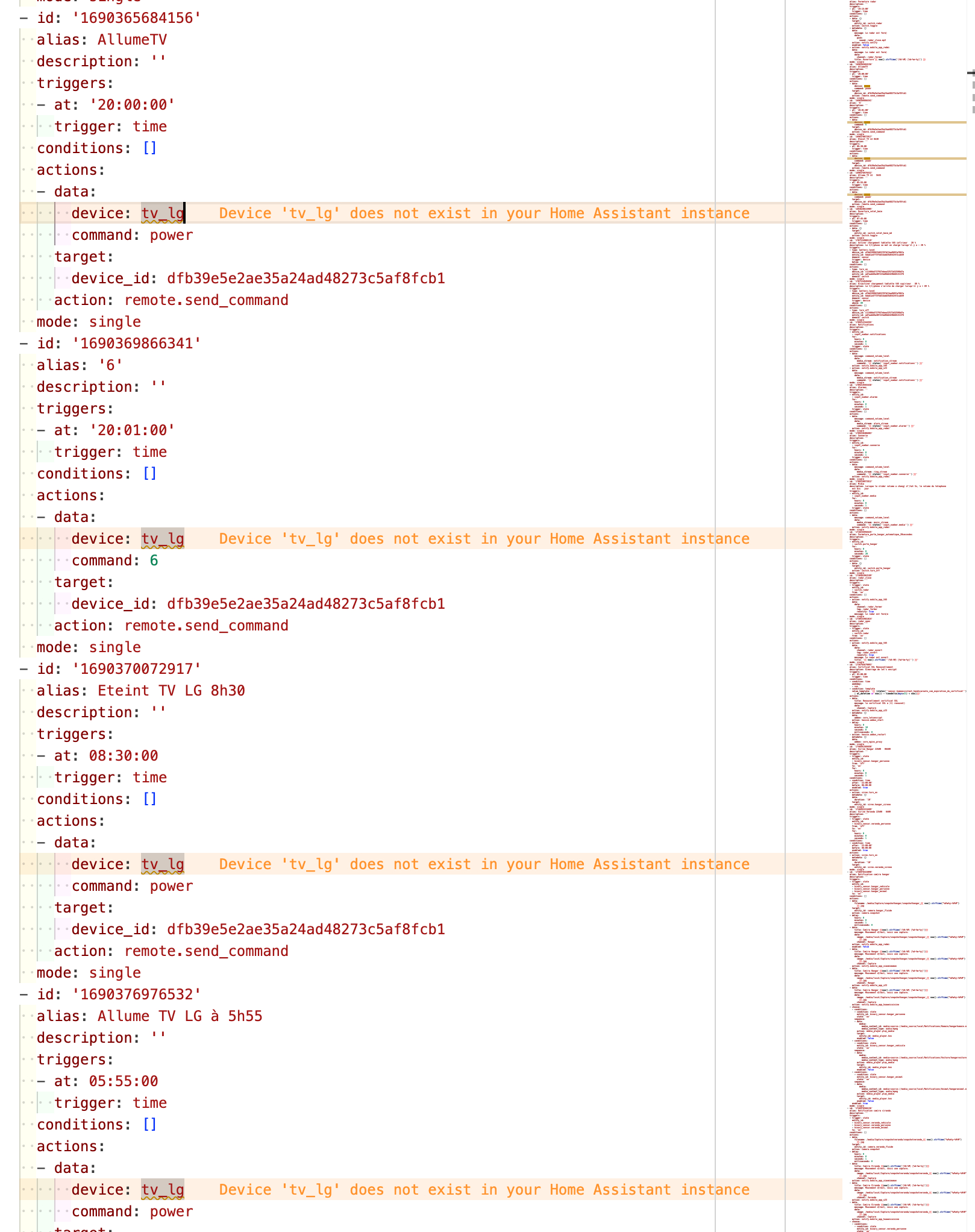The image size is (975, 1232).
Task: Click the error message above 'command: 6'
Action: pos(484,539)
